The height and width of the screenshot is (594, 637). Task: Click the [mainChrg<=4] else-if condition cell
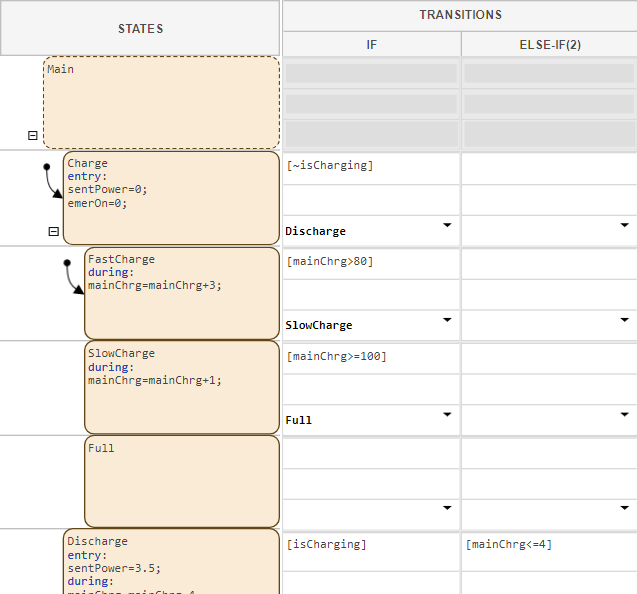(x=549, y=545)
